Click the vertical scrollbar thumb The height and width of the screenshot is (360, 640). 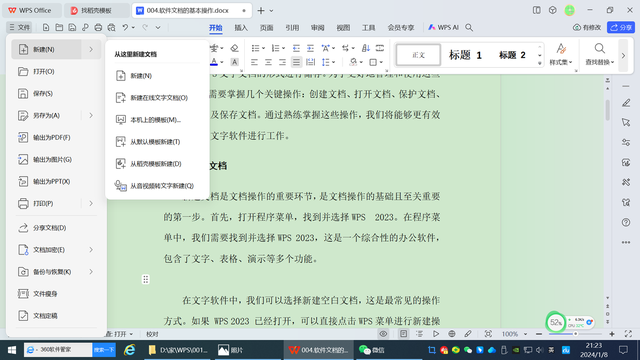pos(608,110)
